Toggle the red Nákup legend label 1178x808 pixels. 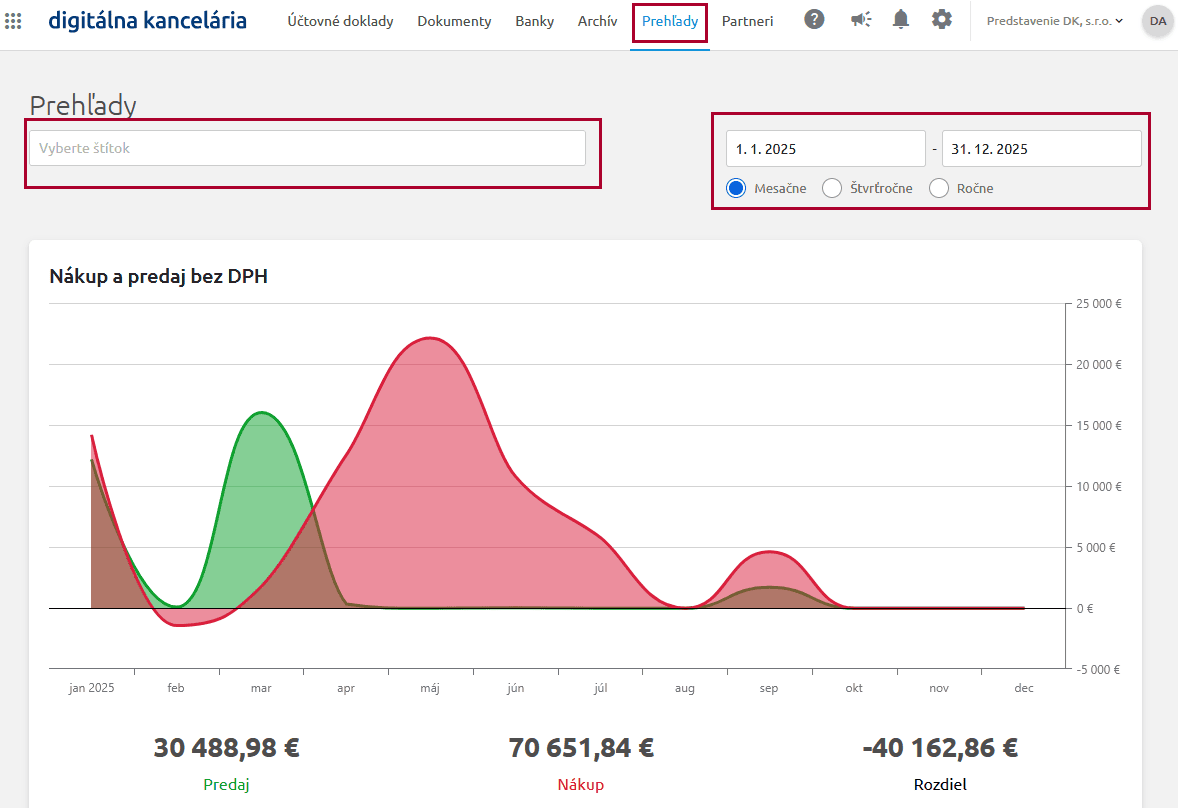[581, 784]
